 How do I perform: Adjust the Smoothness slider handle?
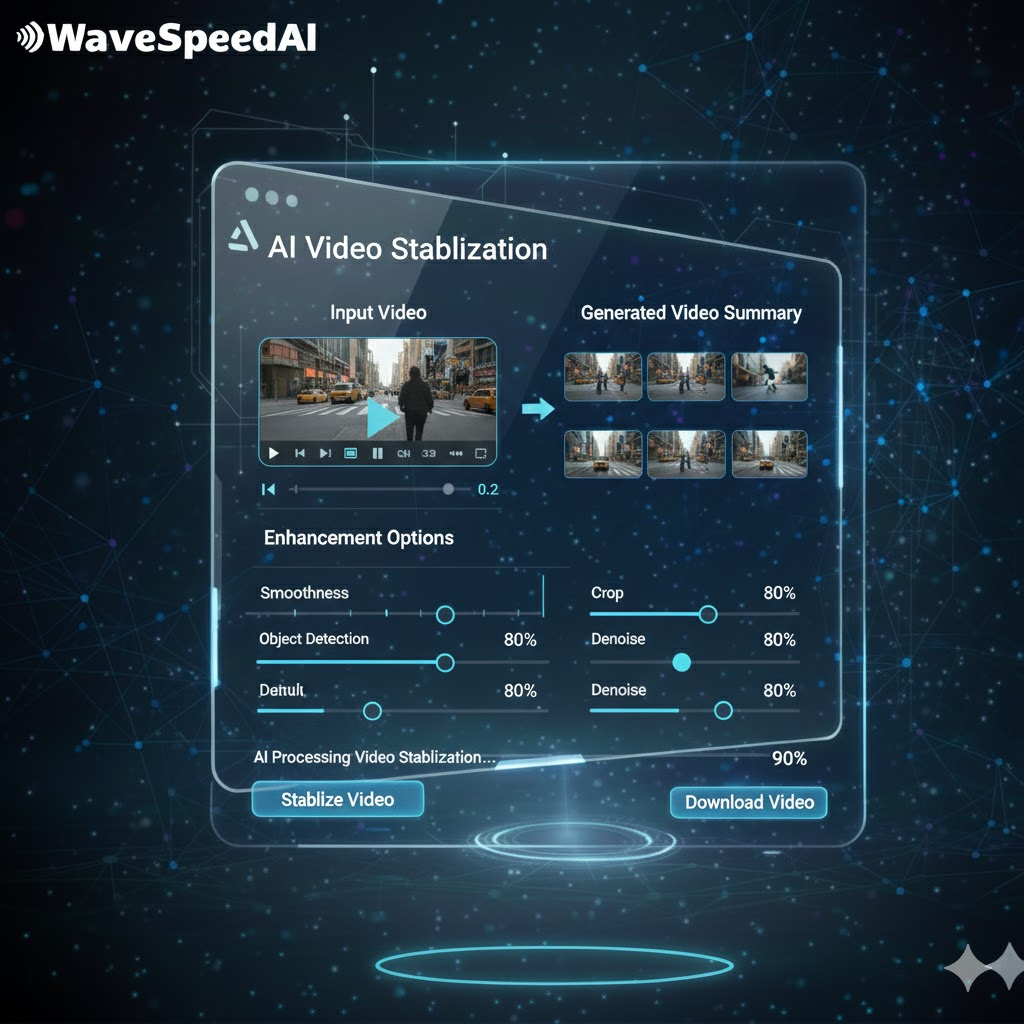tap(445, 615)
